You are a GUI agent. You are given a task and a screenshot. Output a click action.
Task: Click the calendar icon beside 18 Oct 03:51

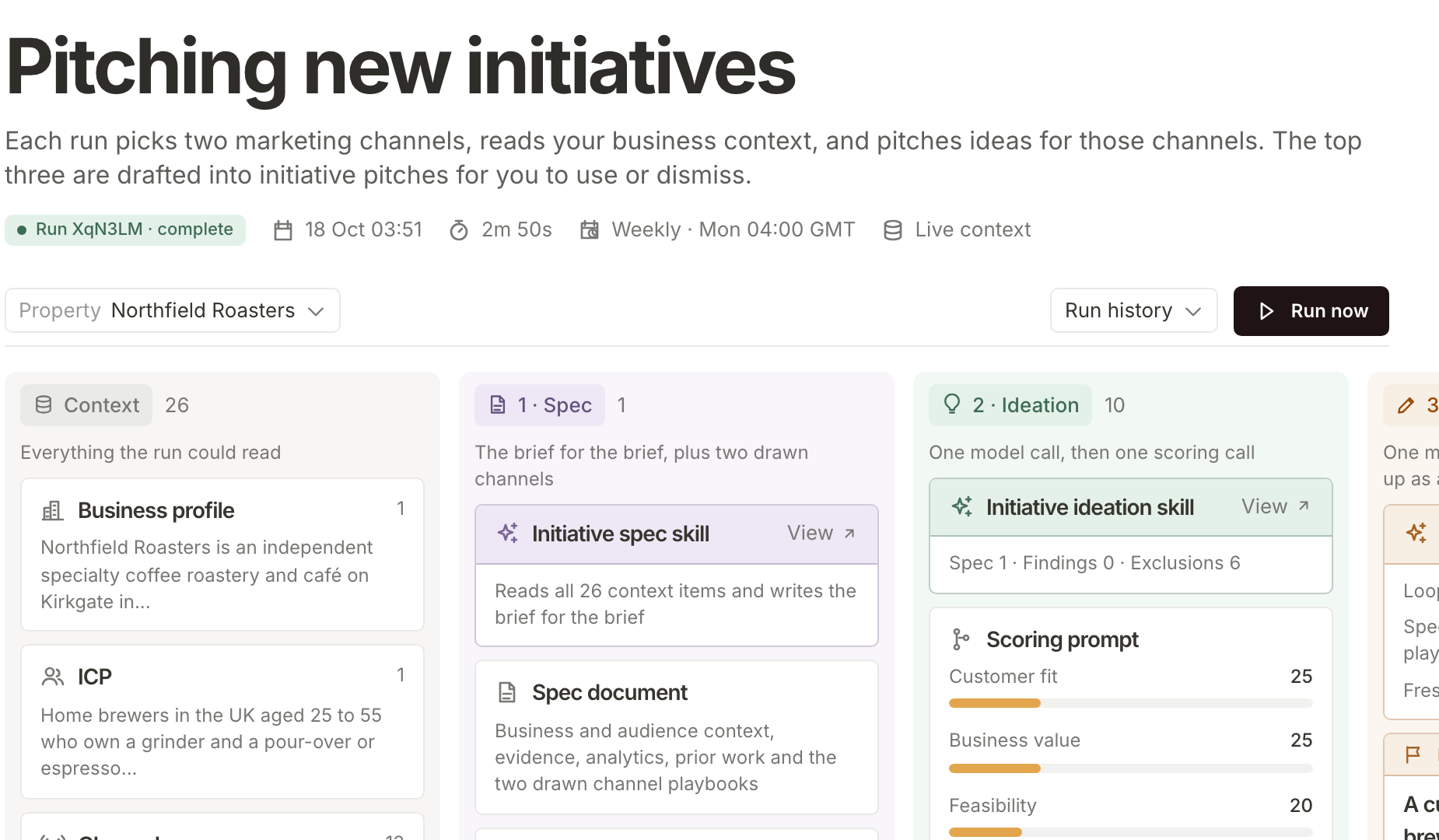(283, 230)
